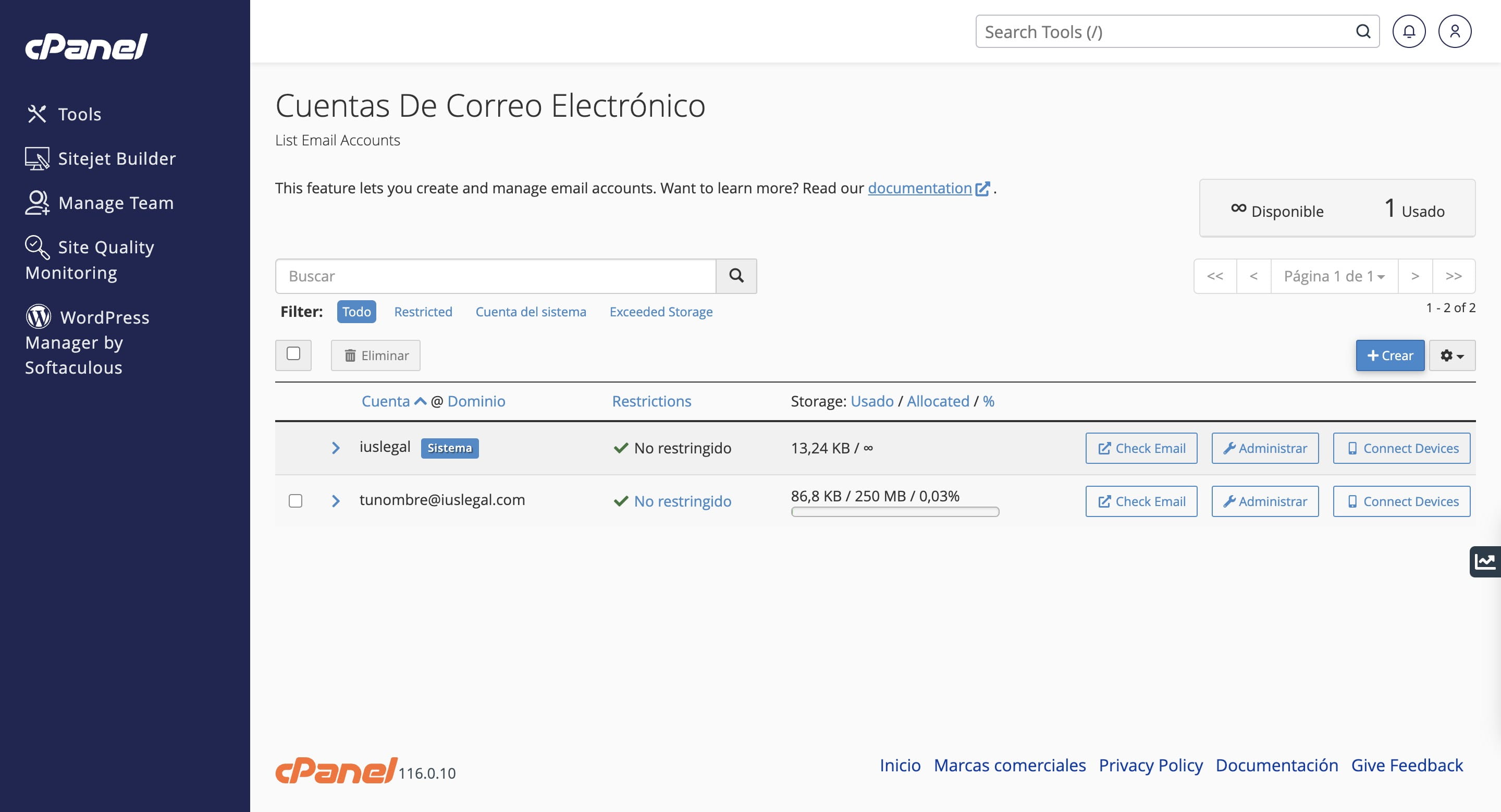Image resolution: width=1501 pixels, height=812 pixels.
Task: Click the statistics chart side tab icon
Action: point(1485,561)
